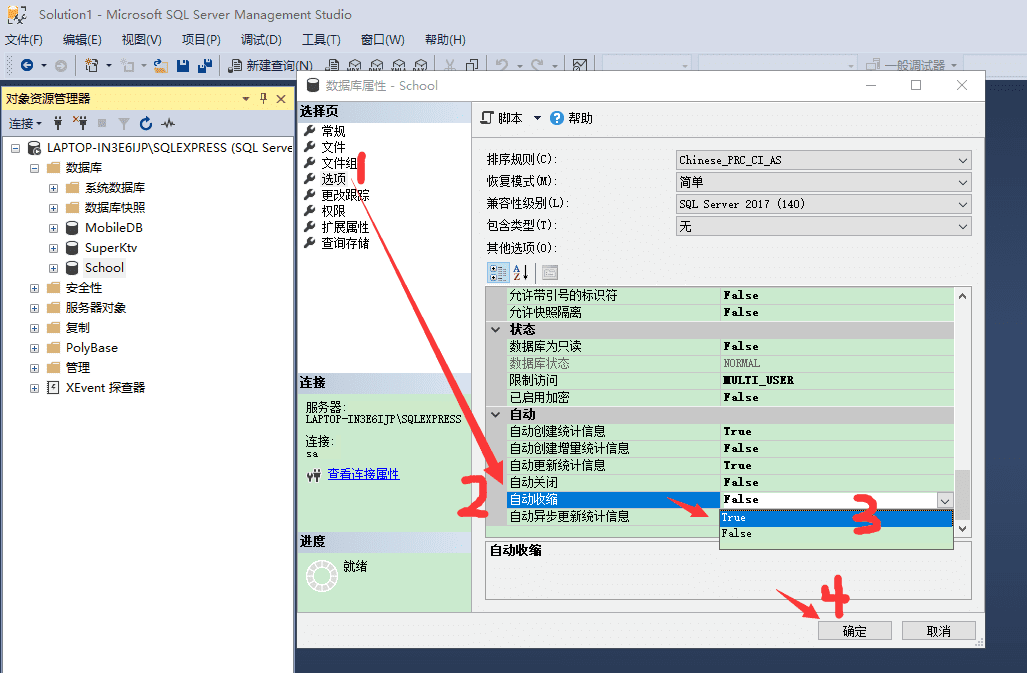Click the 确定 button
Image resolution: width=1027 pixels, height=673 pixels.
(x=854, y=631)
